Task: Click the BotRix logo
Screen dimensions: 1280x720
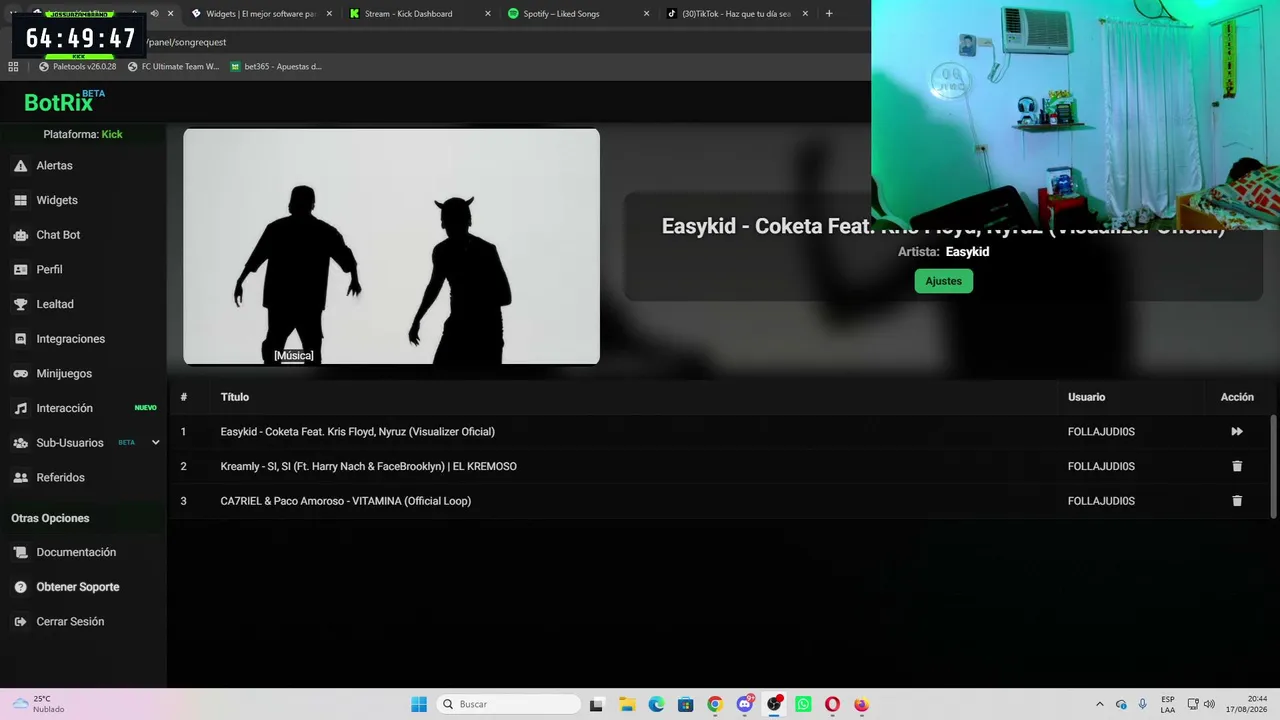Action: coord(63,101)
